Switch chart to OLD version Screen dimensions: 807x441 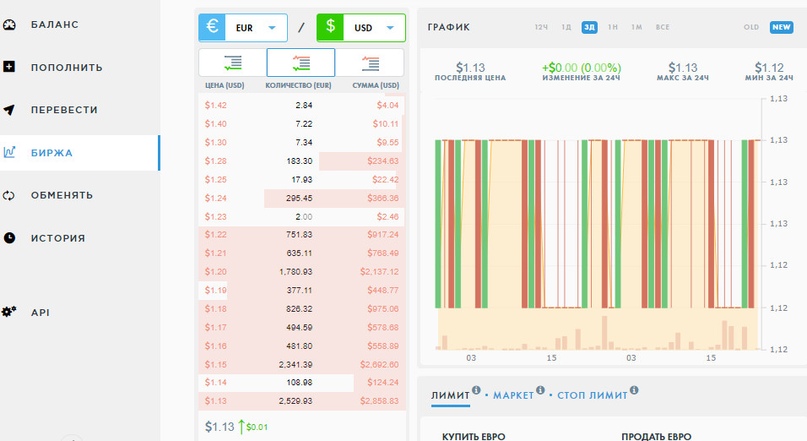pyautogui.click(x=751, y=27)
